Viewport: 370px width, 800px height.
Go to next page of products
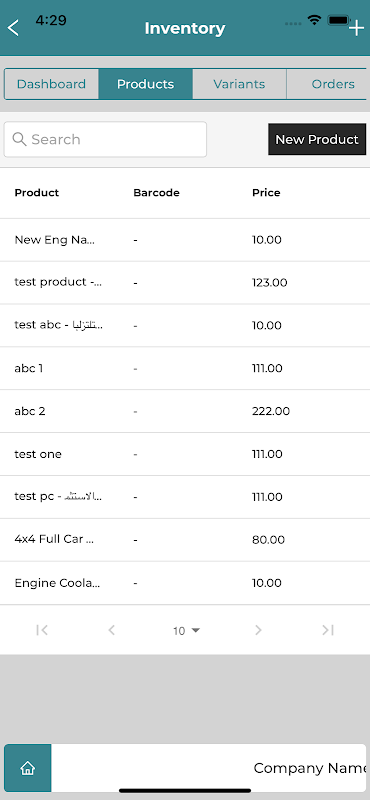click(258, 631)
